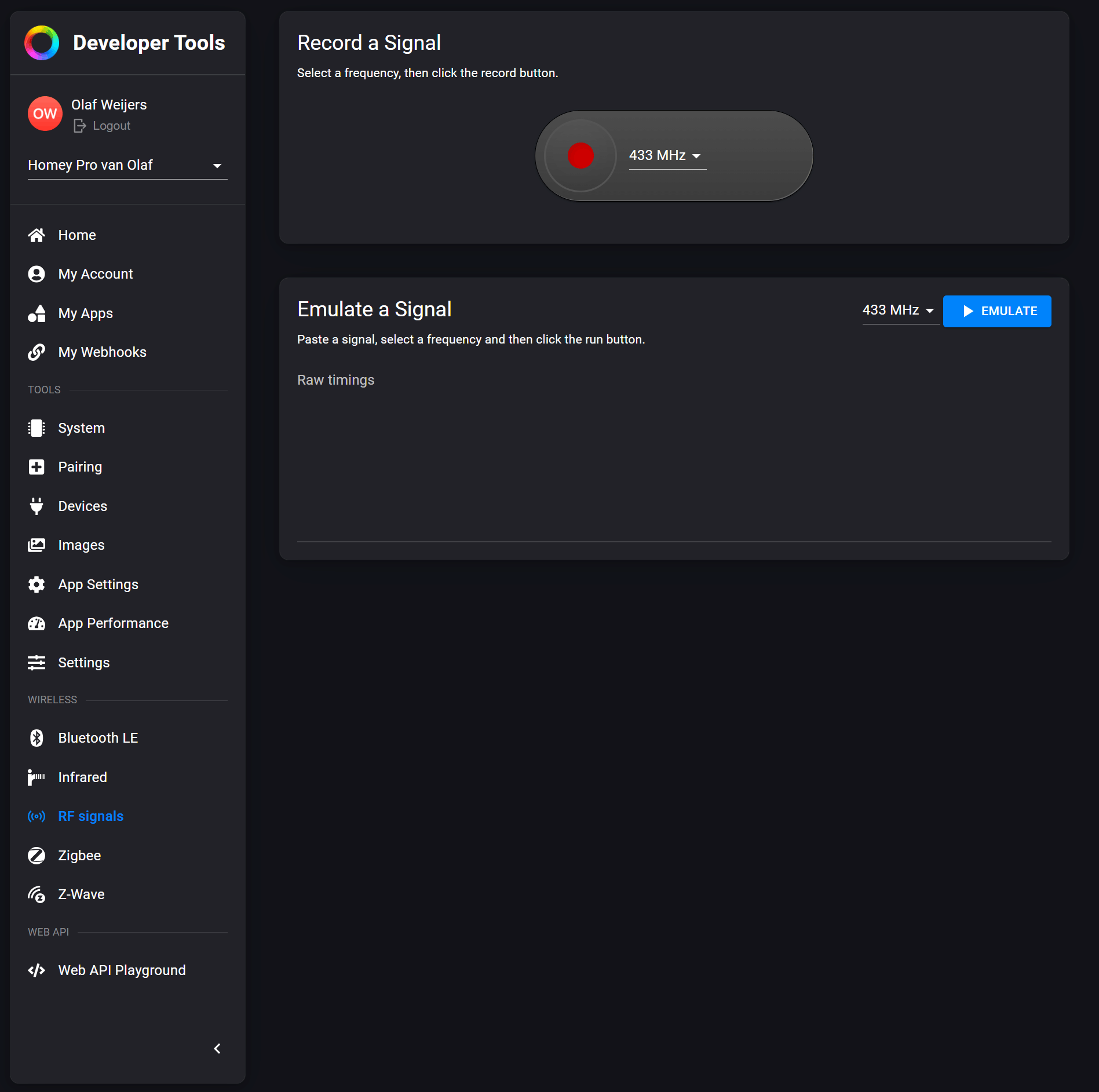The width and height of the screenshot is (1099, 1092).
Task: Click the Homey rainbow logo icon
Action: [42, 43]
